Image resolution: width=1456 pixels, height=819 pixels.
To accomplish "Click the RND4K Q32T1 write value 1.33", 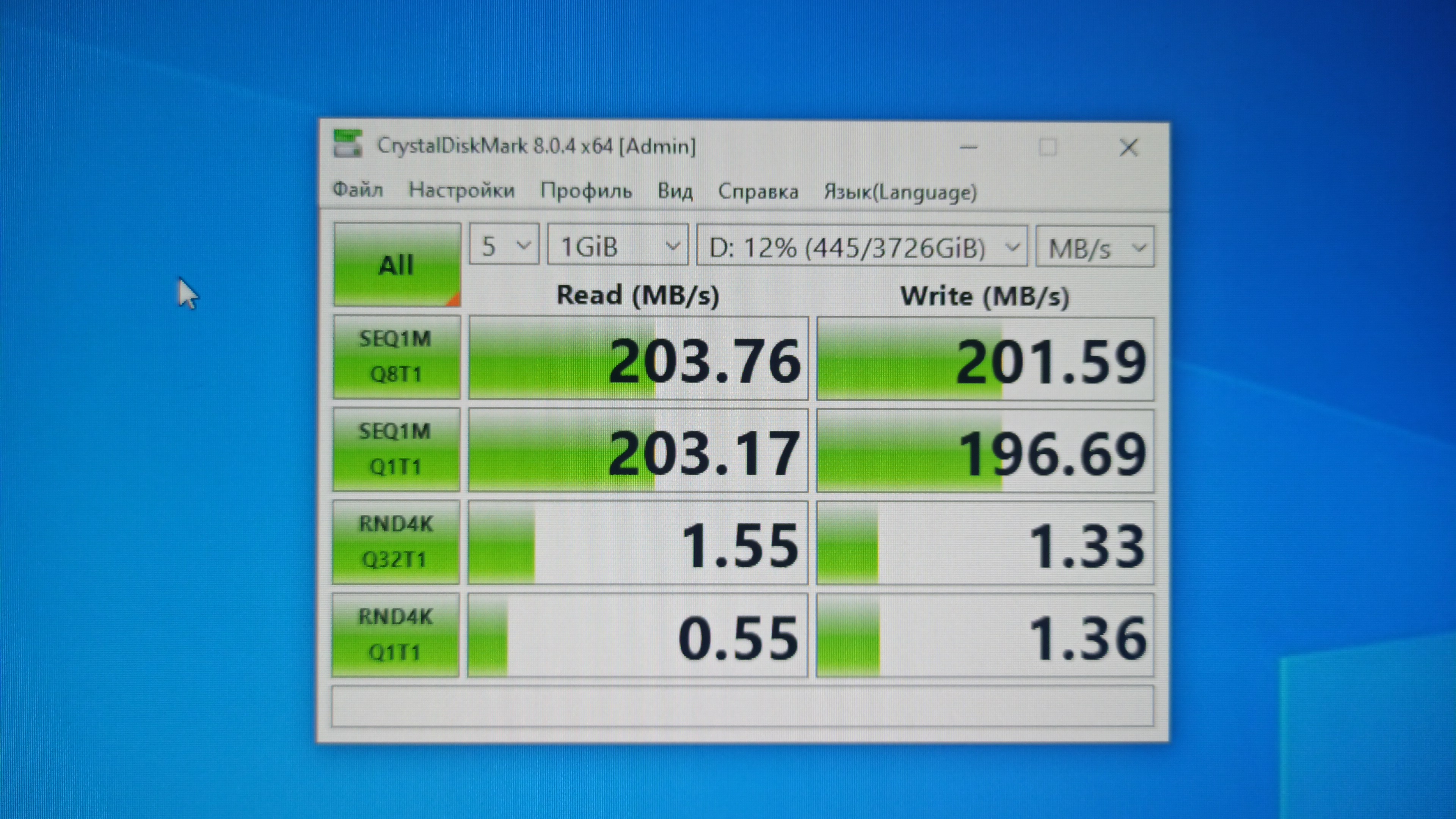I will point(985,543).
